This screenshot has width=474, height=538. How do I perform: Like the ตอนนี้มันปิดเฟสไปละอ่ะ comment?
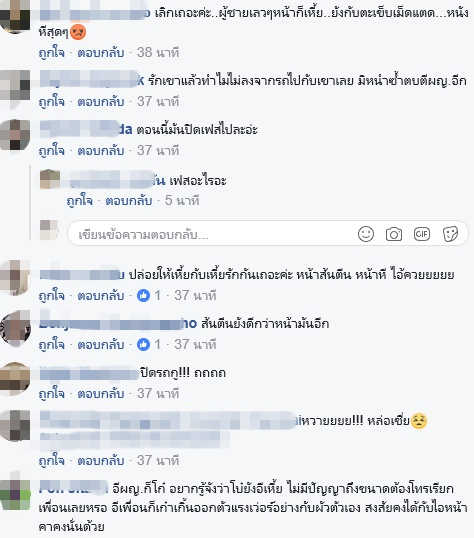[x=51, y=151]
